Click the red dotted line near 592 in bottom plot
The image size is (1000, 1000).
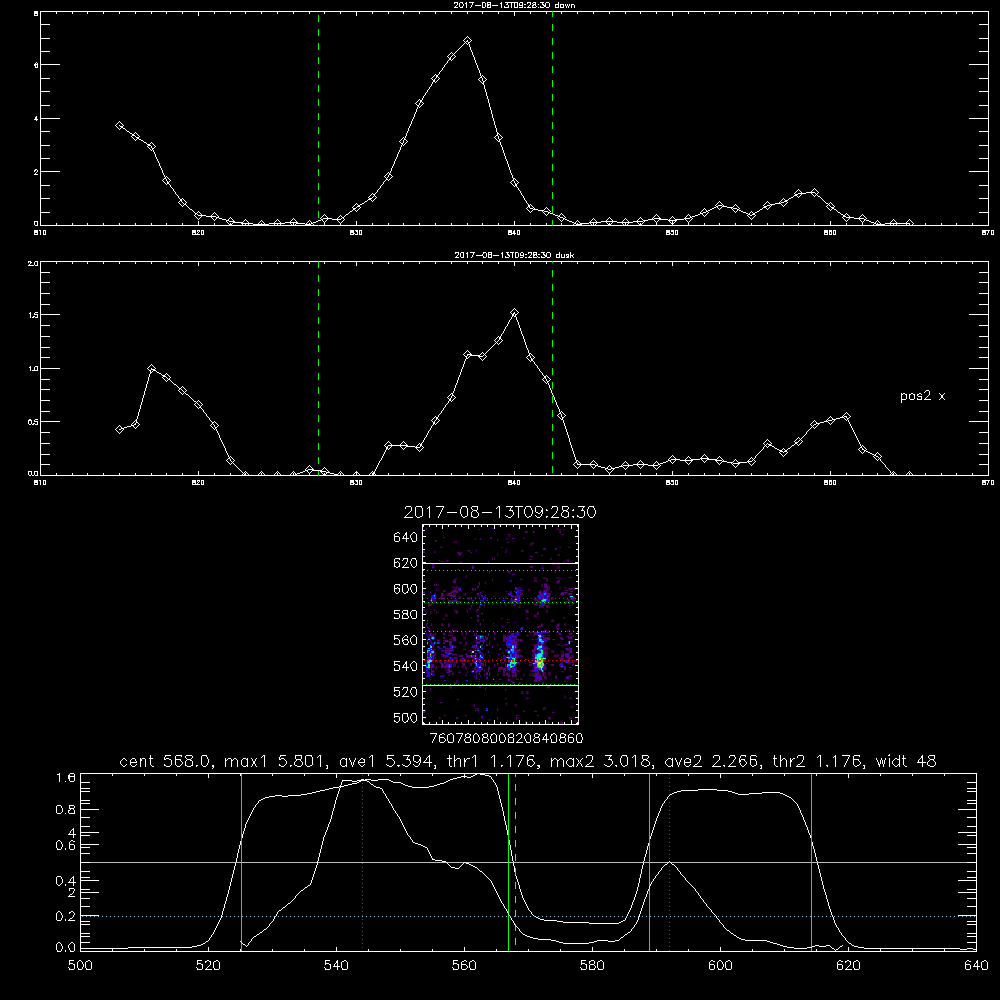[670, 861]
